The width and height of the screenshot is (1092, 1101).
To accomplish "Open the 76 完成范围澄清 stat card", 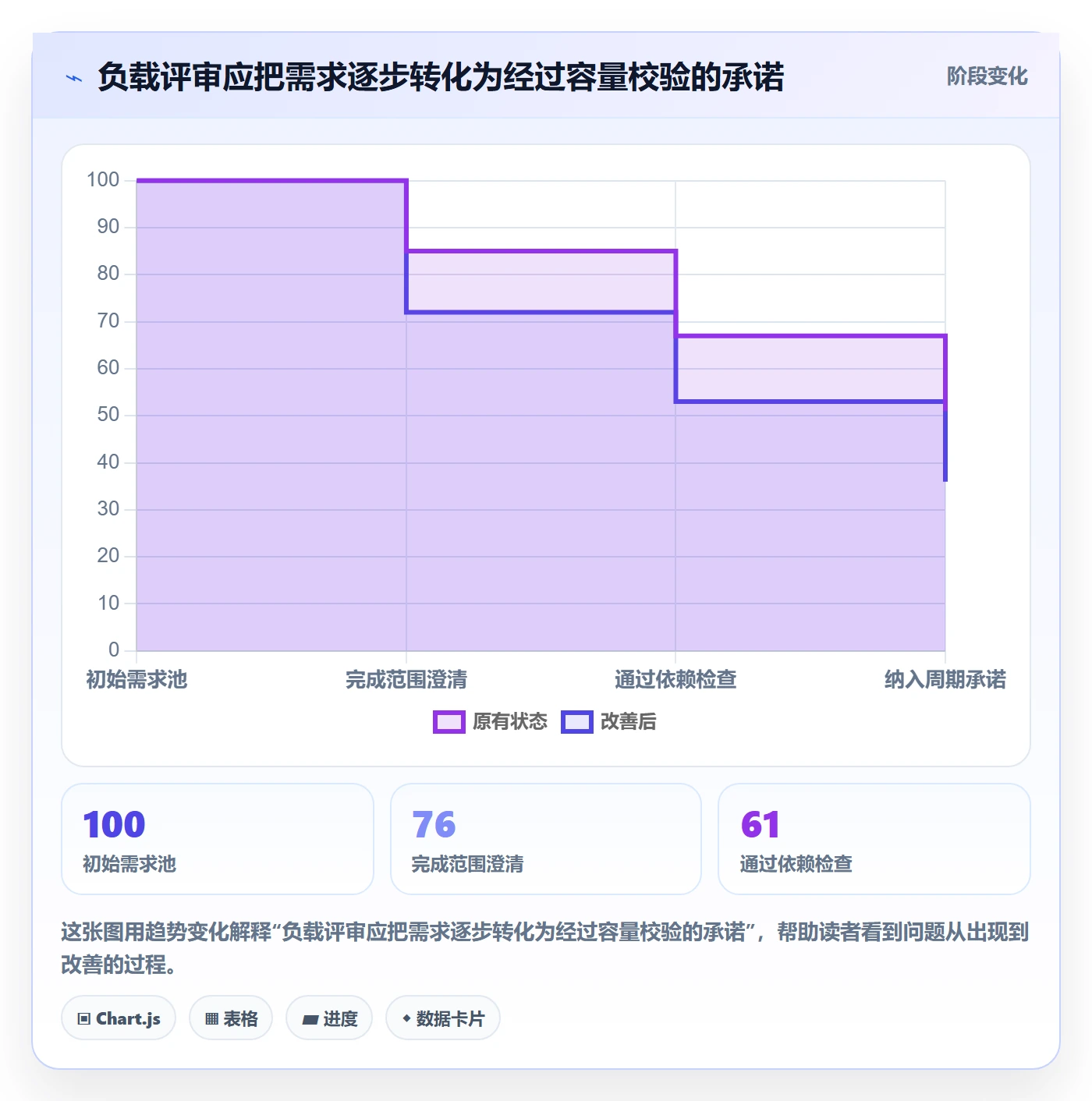I will (546, 839).
